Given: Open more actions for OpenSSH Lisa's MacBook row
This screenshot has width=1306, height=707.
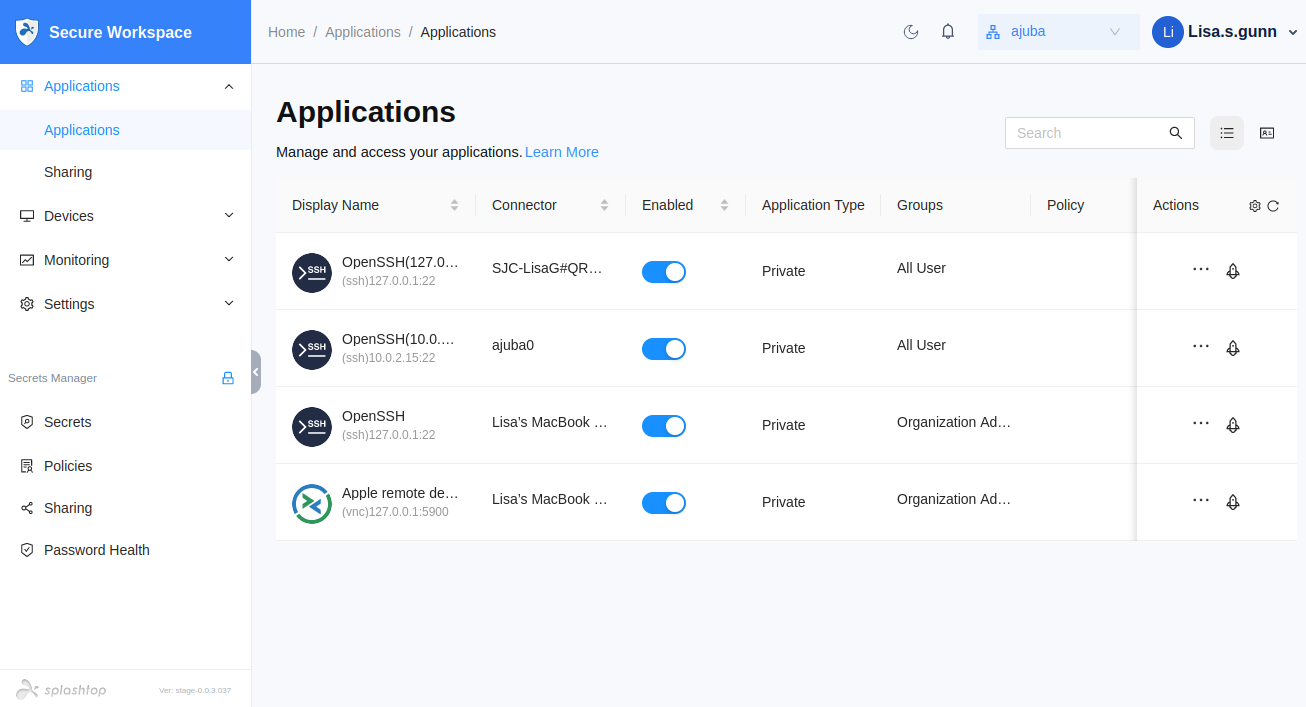Looking at the screenshot, I should [x=1201, y=424].
